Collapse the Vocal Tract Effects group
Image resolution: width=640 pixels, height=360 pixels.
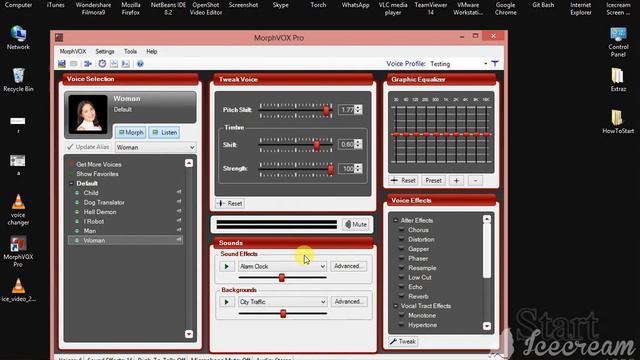pos(395,306)
